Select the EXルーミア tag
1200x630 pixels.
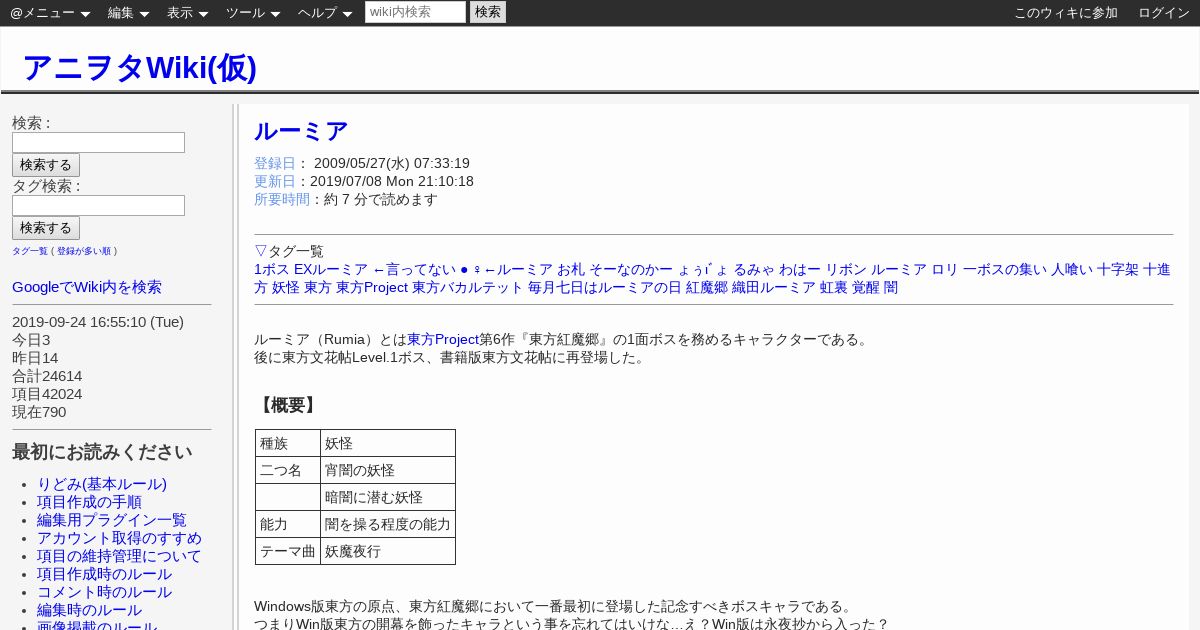[331, 269]
